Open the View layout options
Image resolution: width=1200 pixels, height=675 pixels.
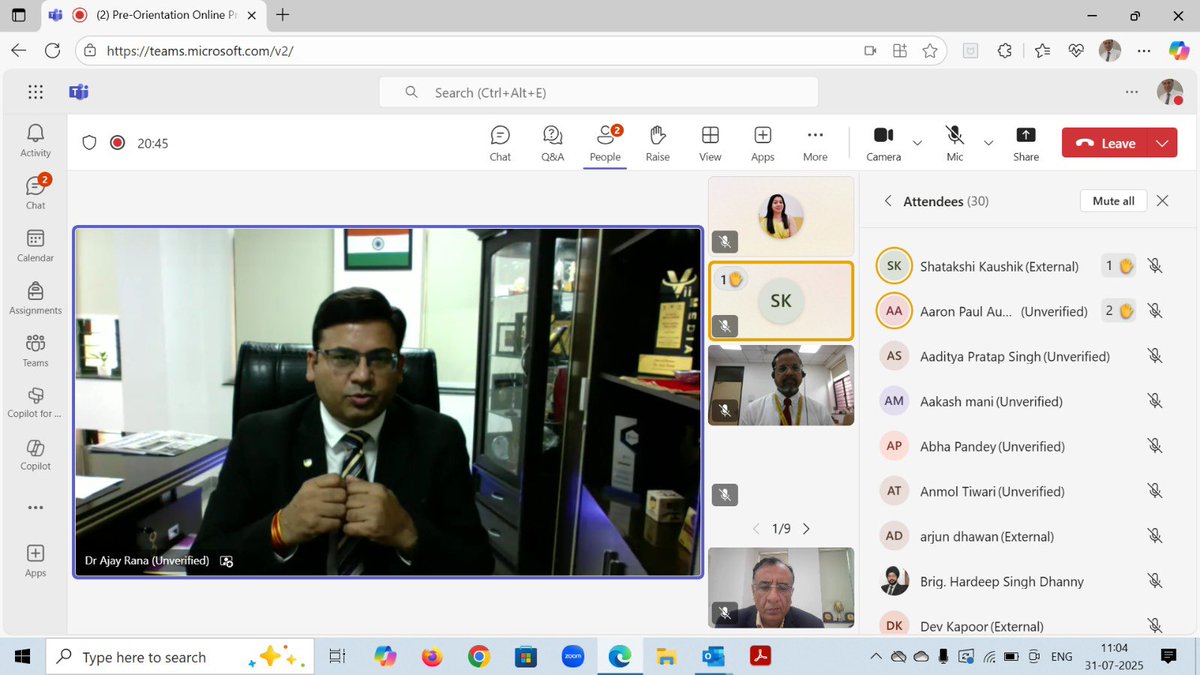coord(710,143)
